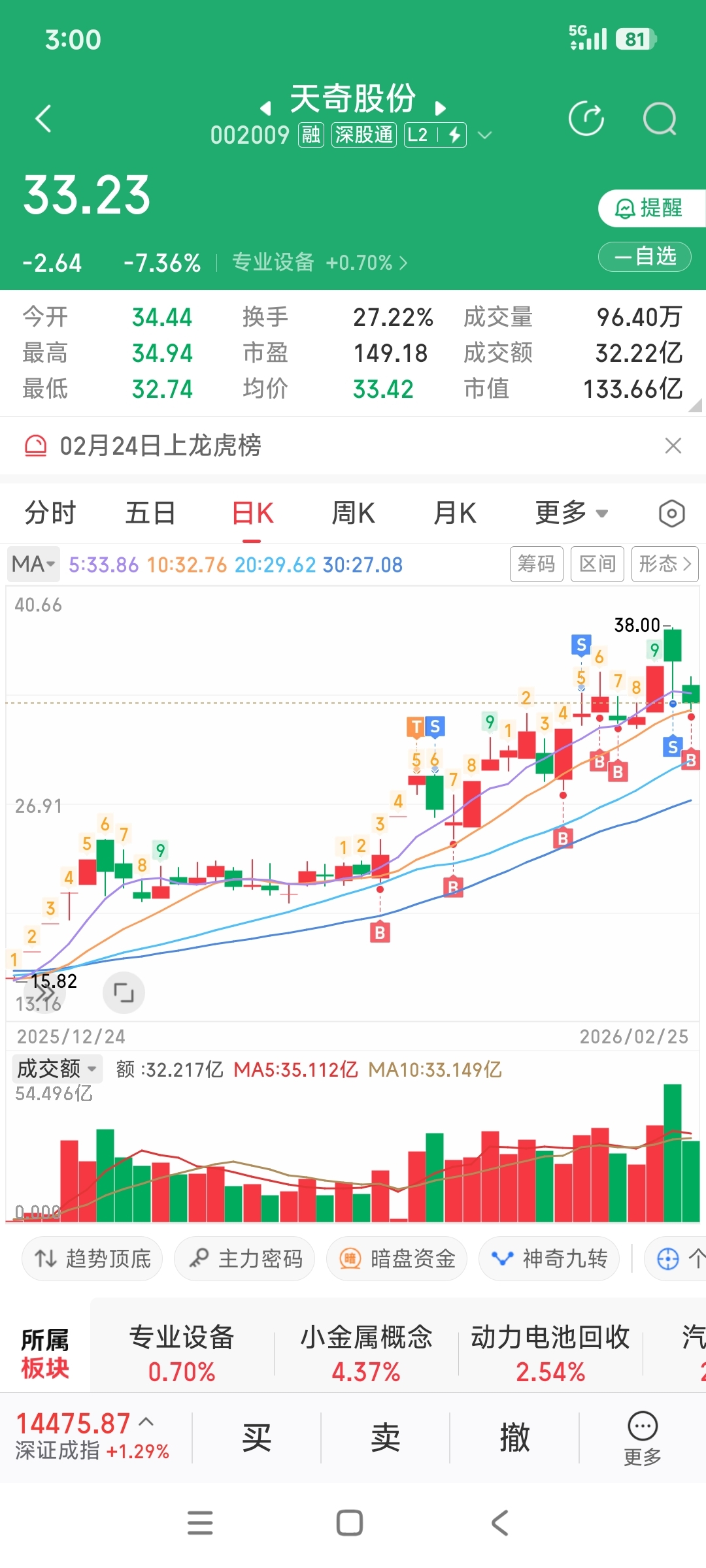Tap the 天奇股份 stock title
This screenshot has height=1568, width=706.
[x=353, y=99]
